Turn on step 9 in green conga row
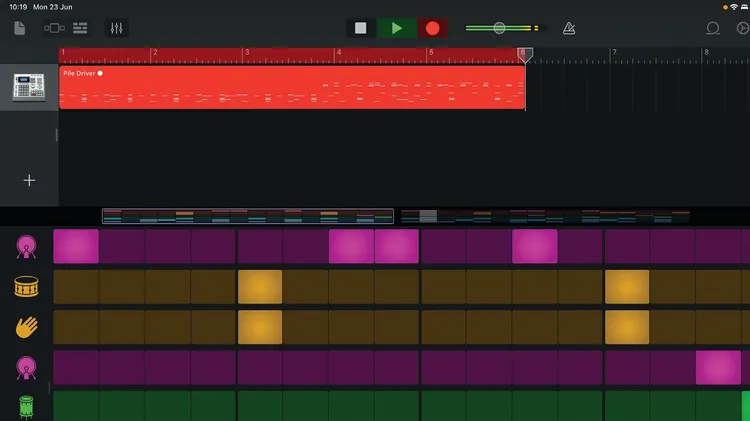Viewport: 750px width, 421px height. click(x=443, y=406)
